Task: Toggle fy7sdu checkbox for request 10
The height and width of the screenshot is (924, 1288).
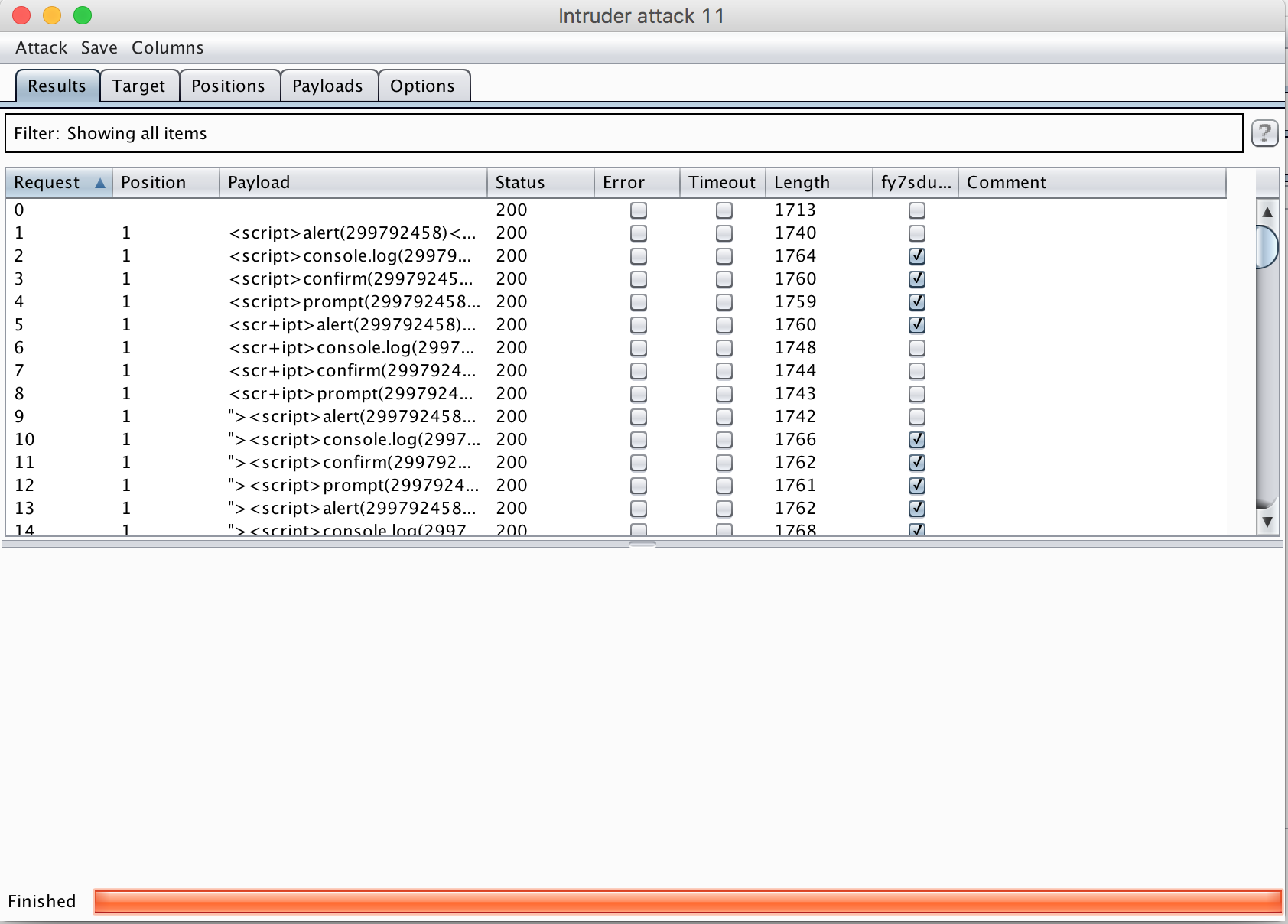Action: click(917, 440)
